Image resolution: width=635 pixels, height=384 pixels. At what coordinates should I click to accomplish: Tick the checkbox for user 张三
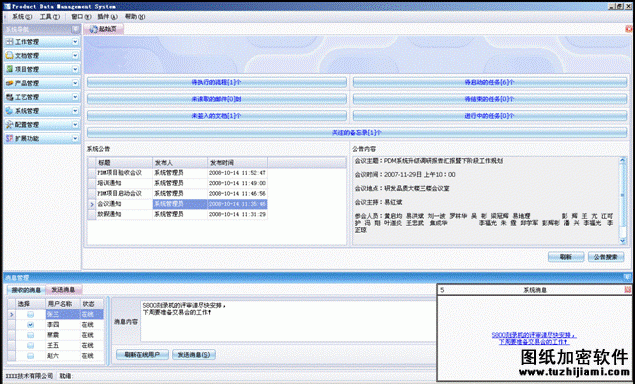tap(30, 314)
